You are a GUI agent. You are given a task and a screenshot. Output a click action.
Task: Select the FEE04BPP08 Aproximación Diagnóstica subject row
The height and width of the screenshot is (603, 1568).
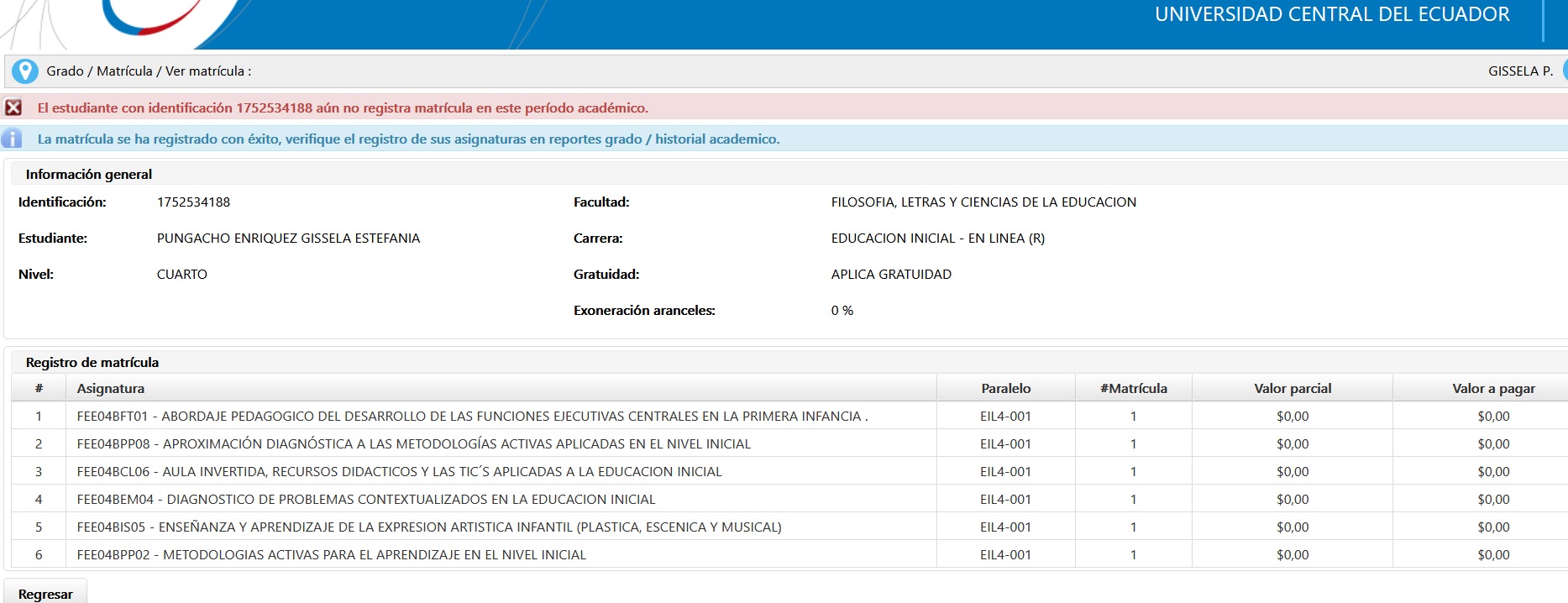coord(789,443)
